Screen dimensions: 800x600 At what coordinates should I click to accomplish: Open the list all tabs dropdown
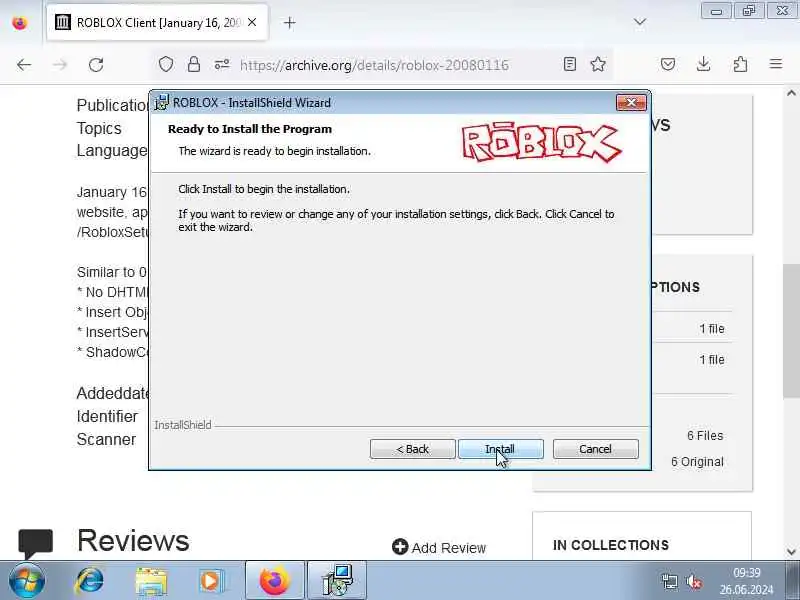(x=640, y=22)
